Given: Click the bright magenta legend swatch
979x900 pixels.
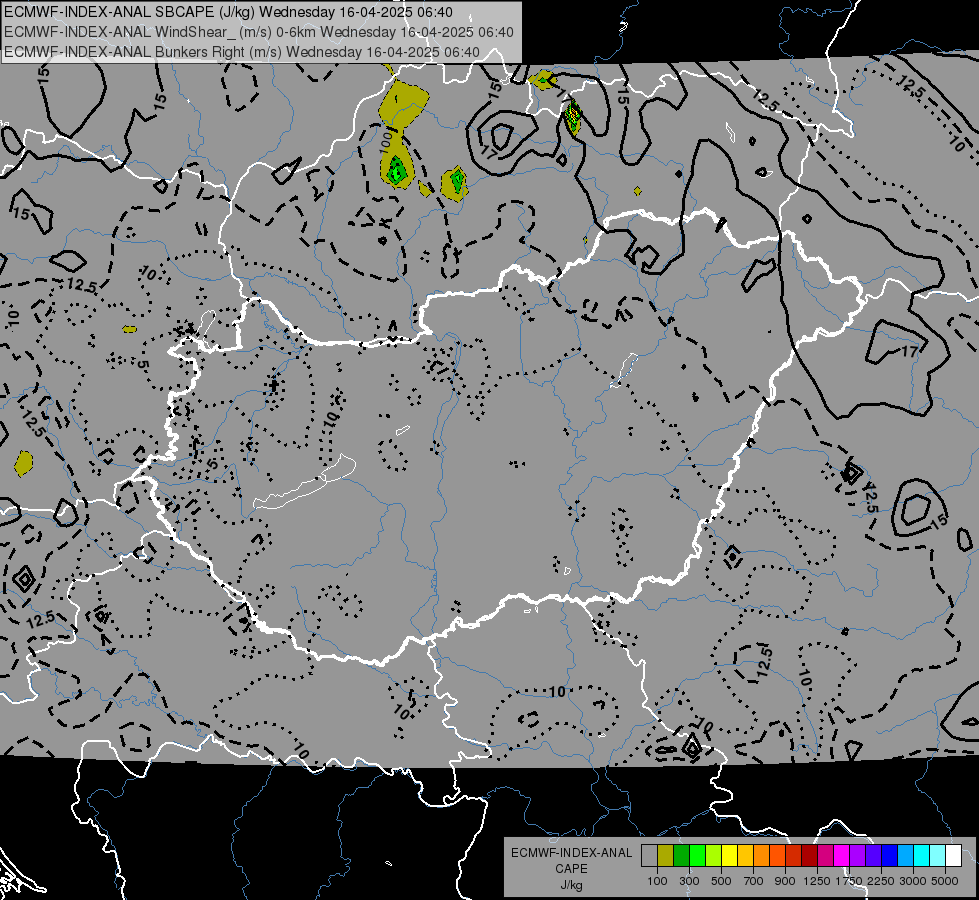Looking at the screenshot, I should (842, 856).
